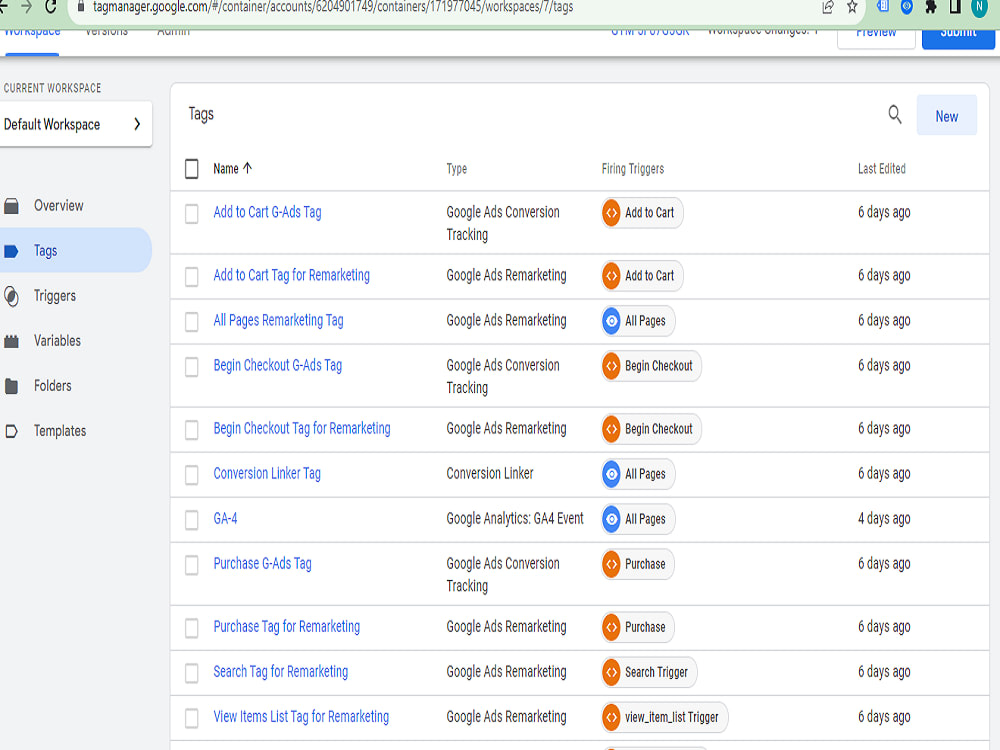
Task: Click the browser forward arrow
Action: [x=26, y=7]
